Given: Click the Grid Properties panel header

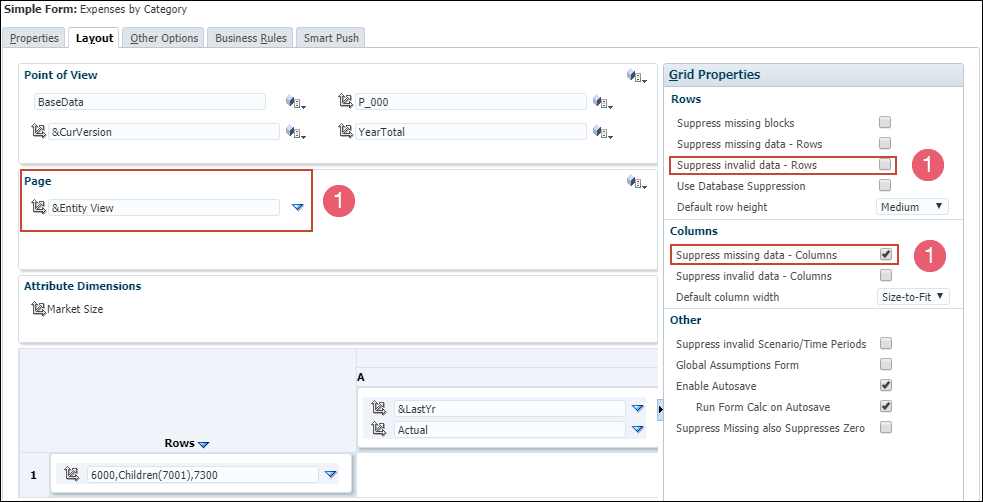Looking at the screenshot, I should point(813,75).
